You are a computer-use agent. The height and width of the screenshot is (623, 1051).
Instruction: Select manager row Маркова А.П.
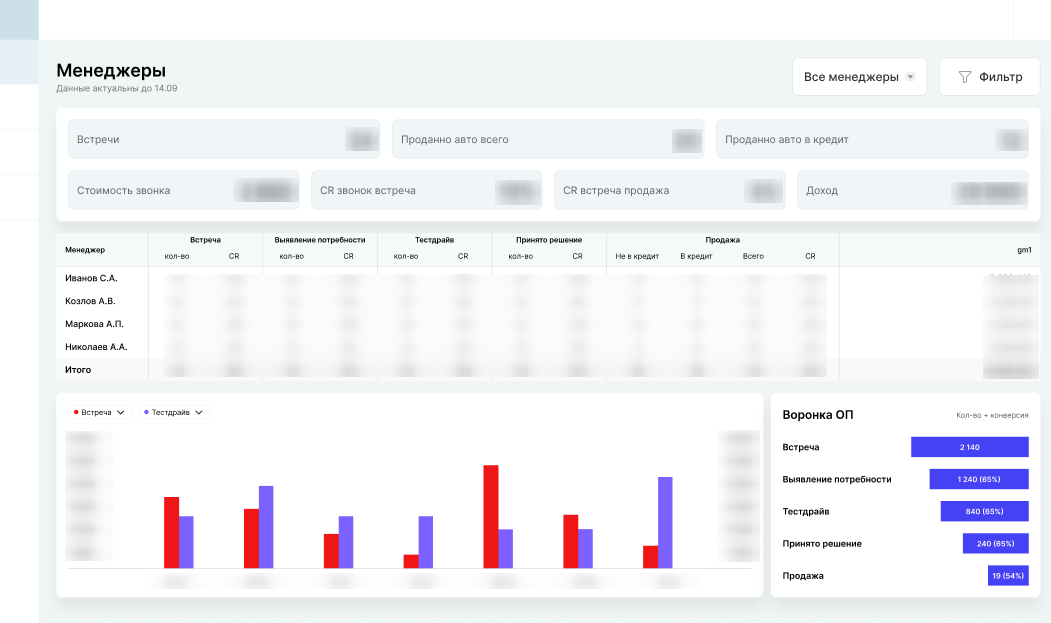[548, 324]
